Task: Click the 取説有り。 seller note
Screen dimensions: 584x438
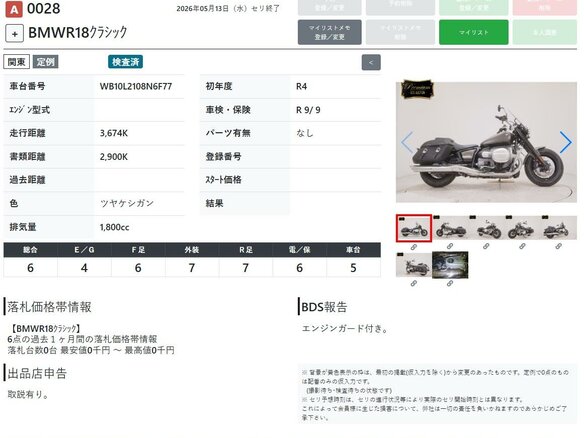Action: (28, 394)
